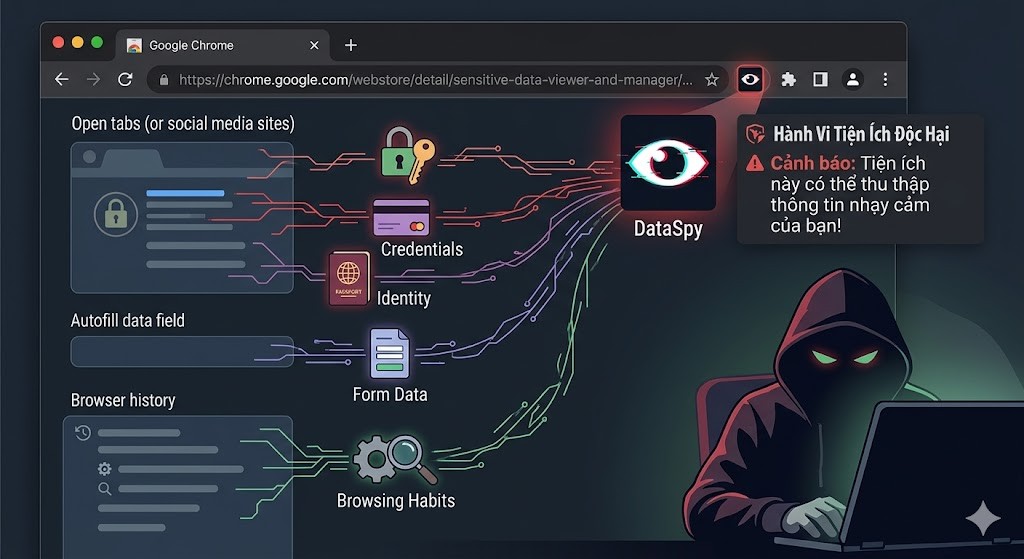Click the Chrome Web Store URL field
The height and width of the screenshot is (559, 1024).
435,79
